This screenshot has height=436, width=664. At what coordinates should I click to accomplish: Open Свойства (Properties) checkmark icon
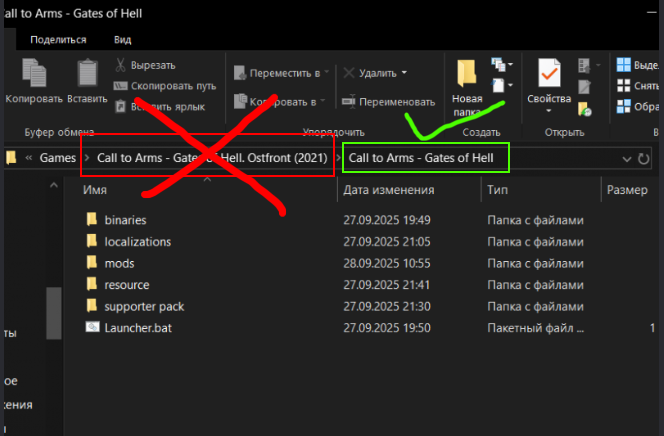(x=548, y=78)
